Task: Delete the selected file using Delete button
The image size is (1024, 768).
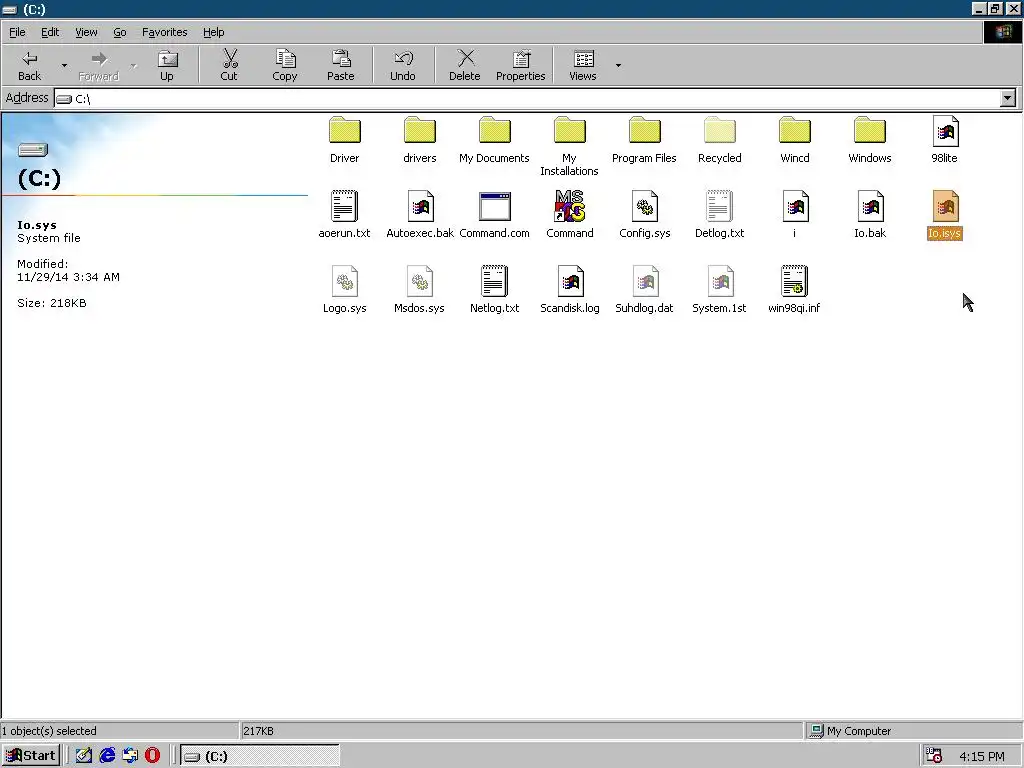Action: pyautogui.click(x=464, y=65)
